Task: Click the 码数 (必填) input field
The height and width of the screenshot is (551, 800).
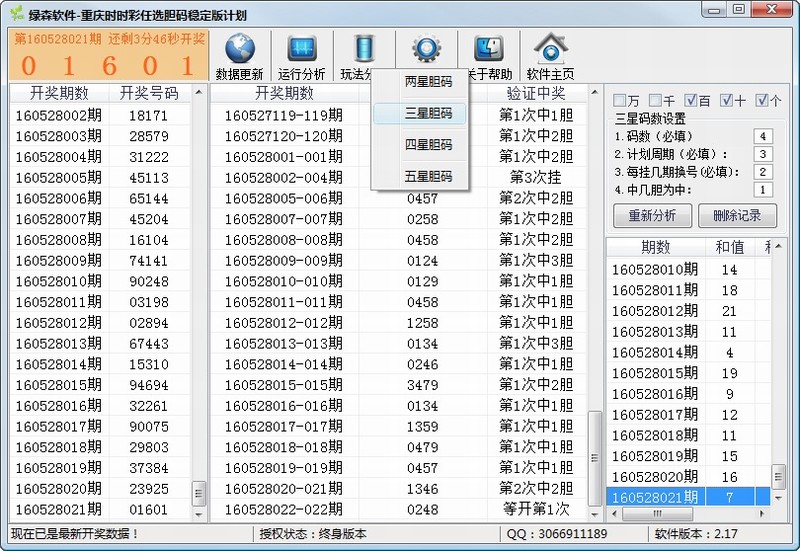Action: pyautogui.click(x=763, y=136)
